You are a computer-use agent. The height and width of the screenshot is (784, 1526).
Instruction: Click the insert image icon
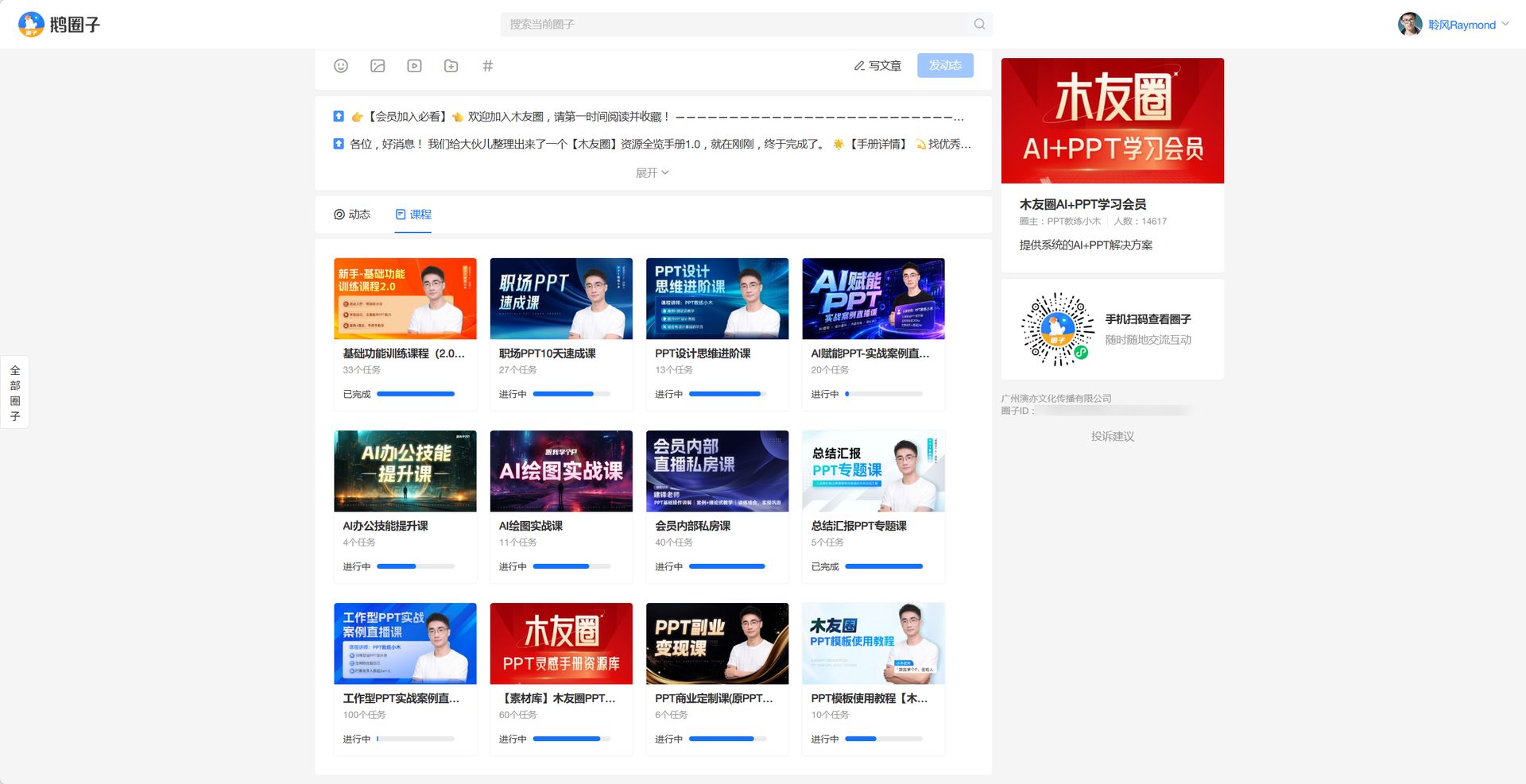coord(378,66)
